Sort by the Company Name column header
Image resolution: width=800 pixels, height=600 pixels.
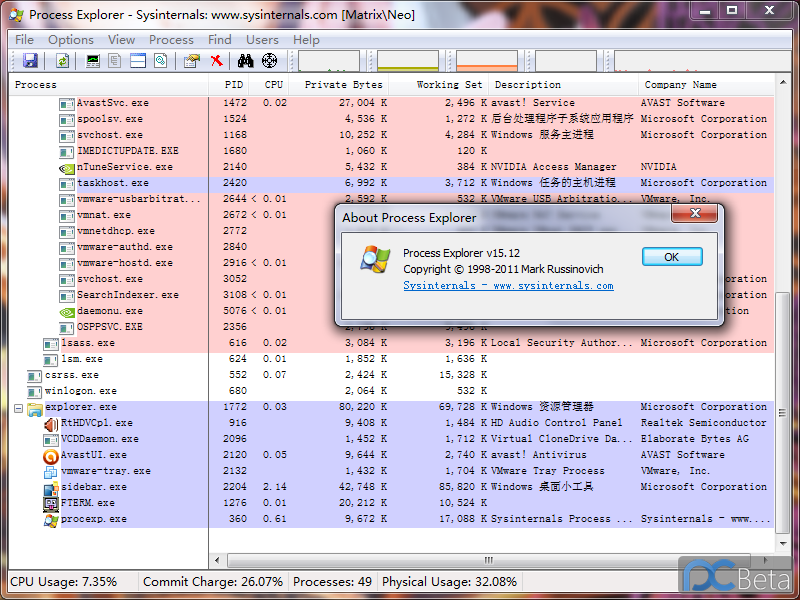[x=706, y=85]
